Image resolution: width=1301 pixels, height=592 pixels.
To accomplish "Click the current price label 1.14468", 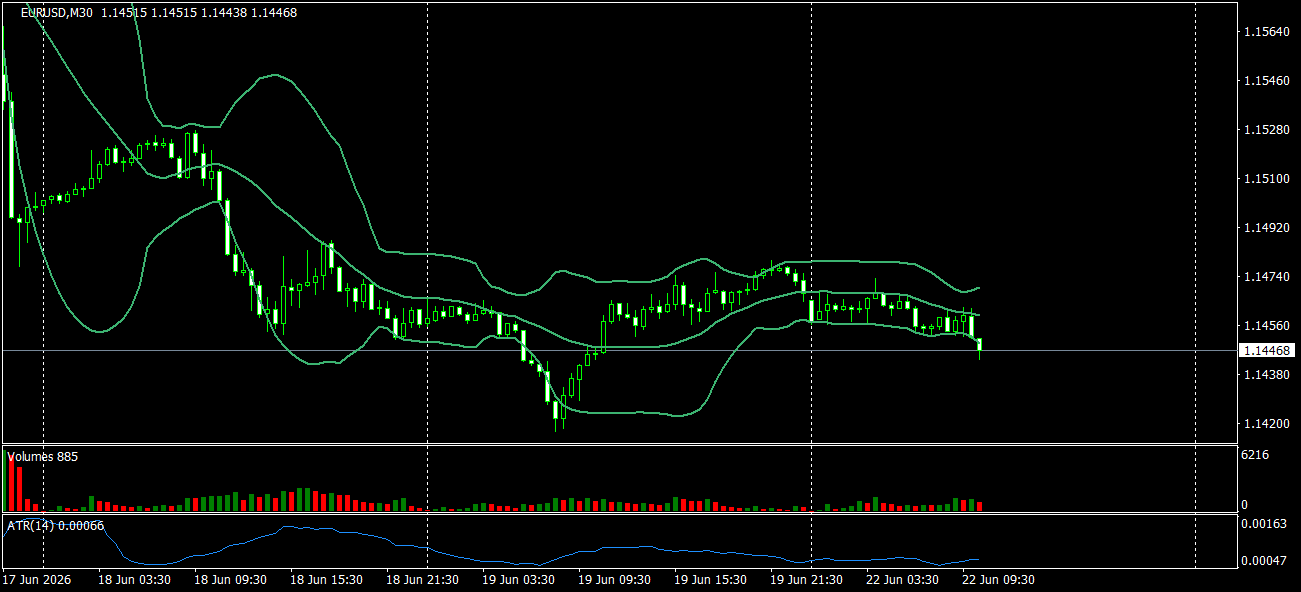I will 1268,350.
